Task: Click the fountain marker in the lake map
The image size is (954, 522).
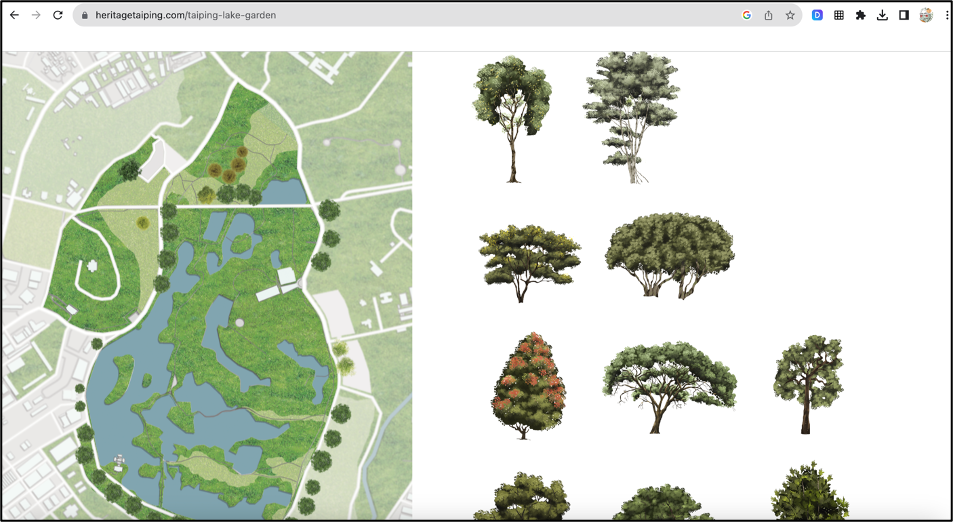Action: (120, 461)
